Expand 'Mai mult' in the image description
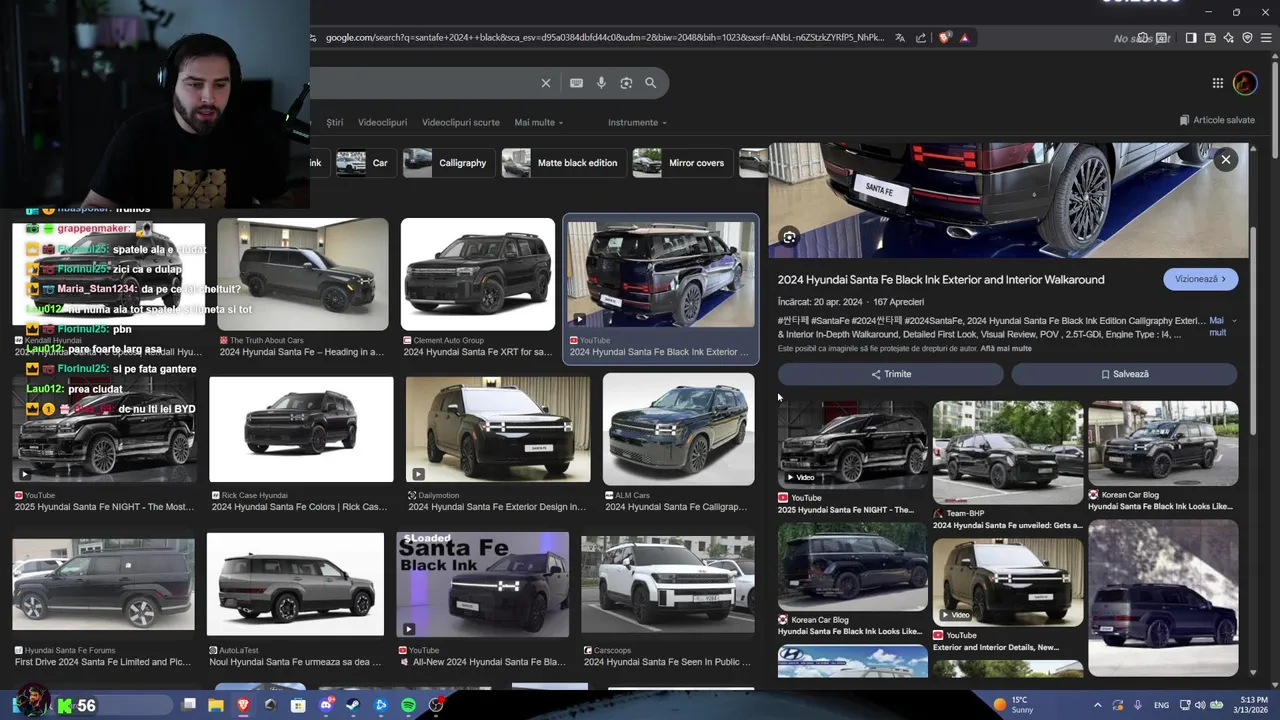Viewport: 1280px width, 720px height. tap(1220, 326)
